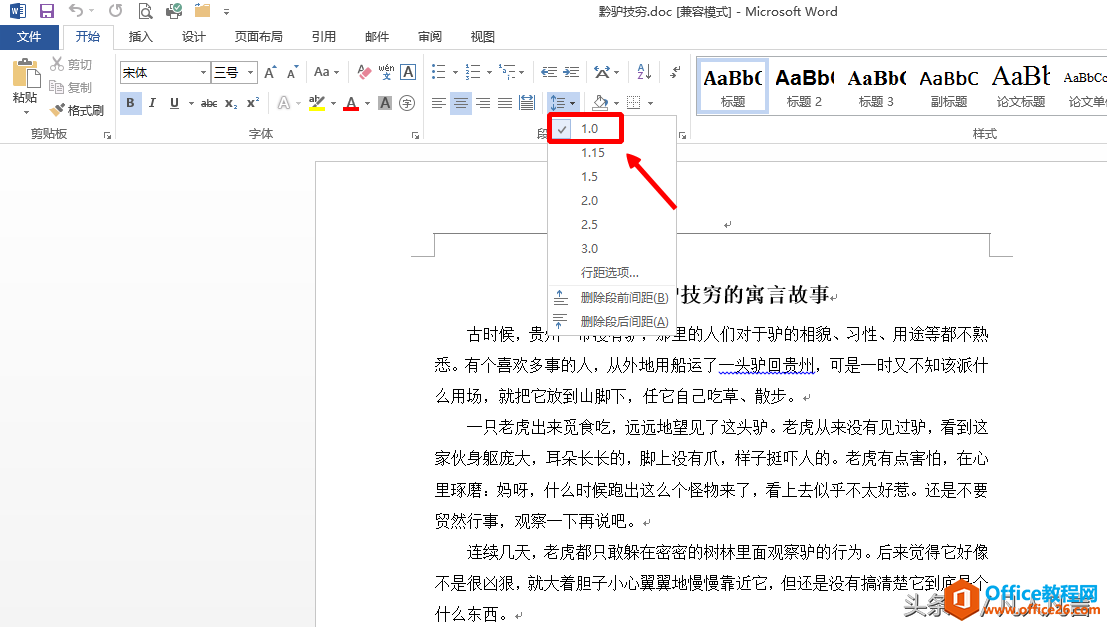Apply 标题 heading style thumbnail

733,86
